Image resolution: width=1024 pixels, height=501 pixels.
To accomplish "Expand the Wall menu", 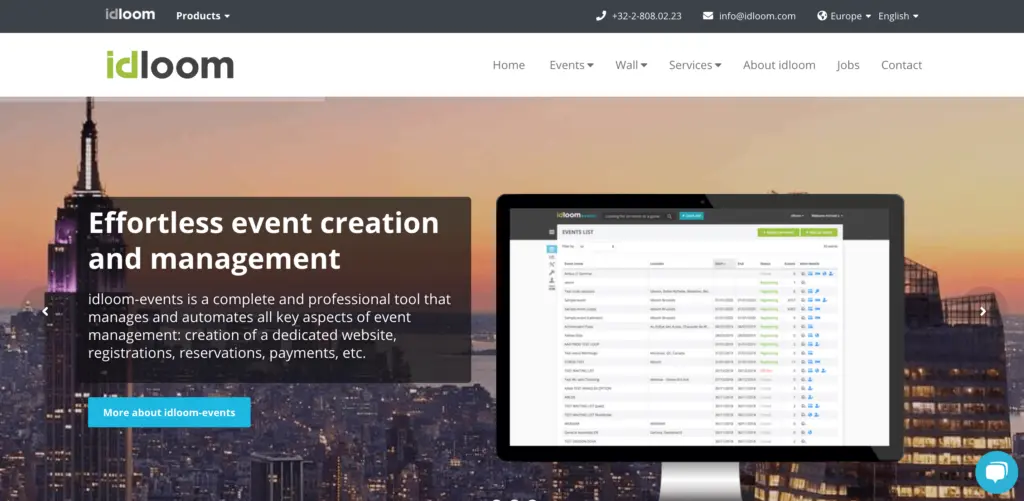I will click(x=631, y=65).
